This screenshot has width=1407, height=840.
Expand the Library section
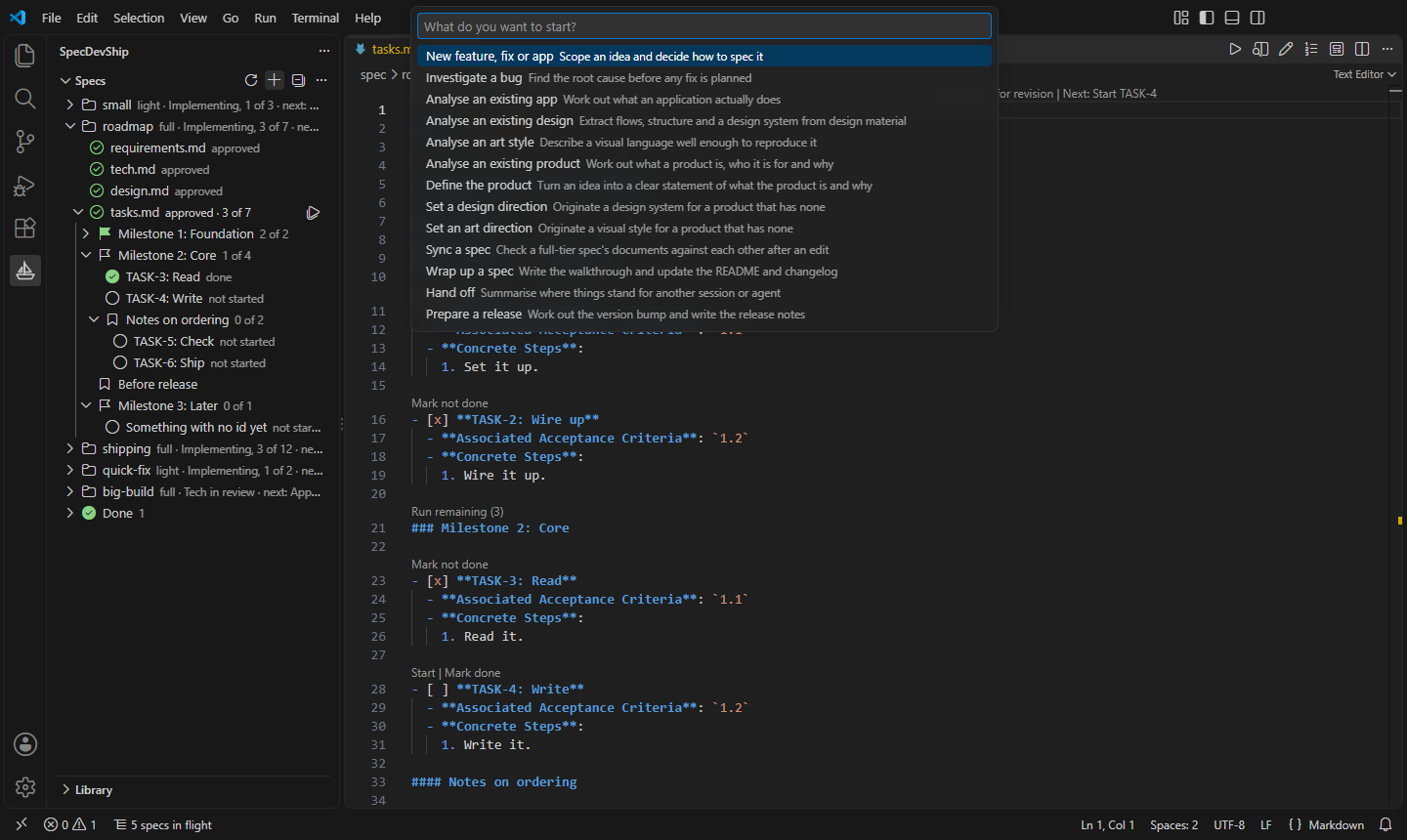coord(86,790)
